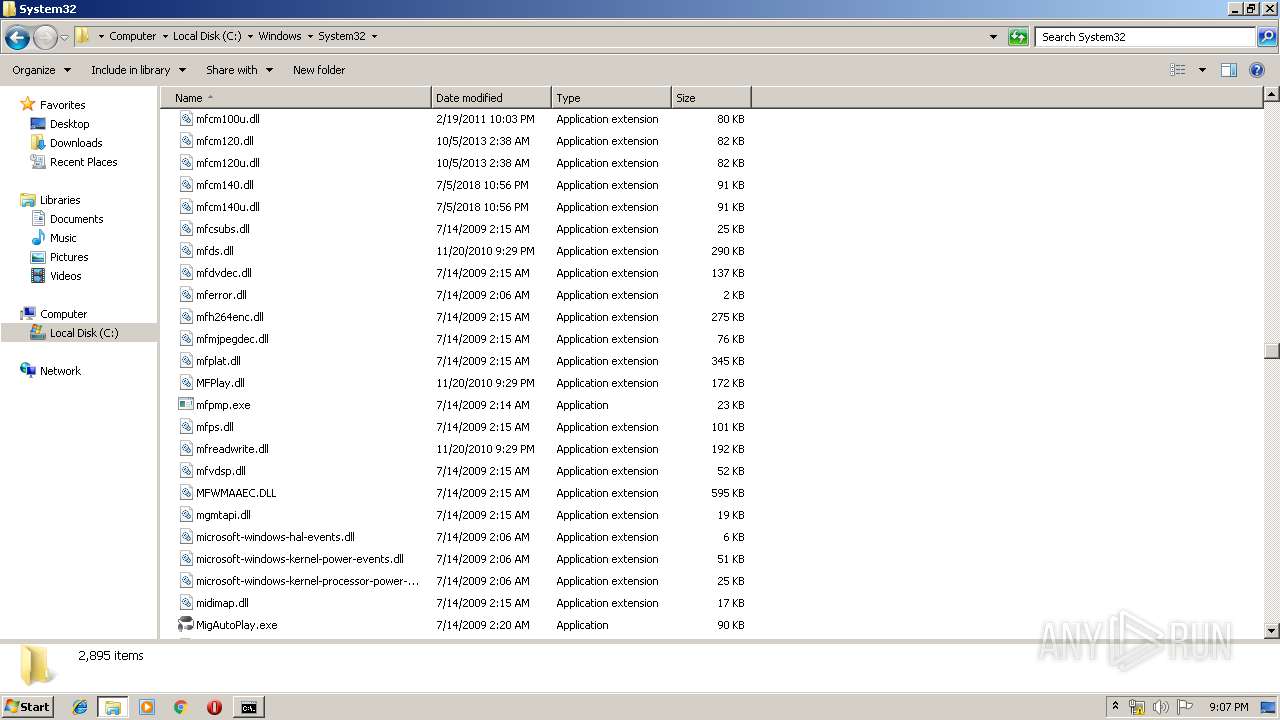
Task: Launch Internet Explorer from taskbar
Action: click(x=80, y=707)
